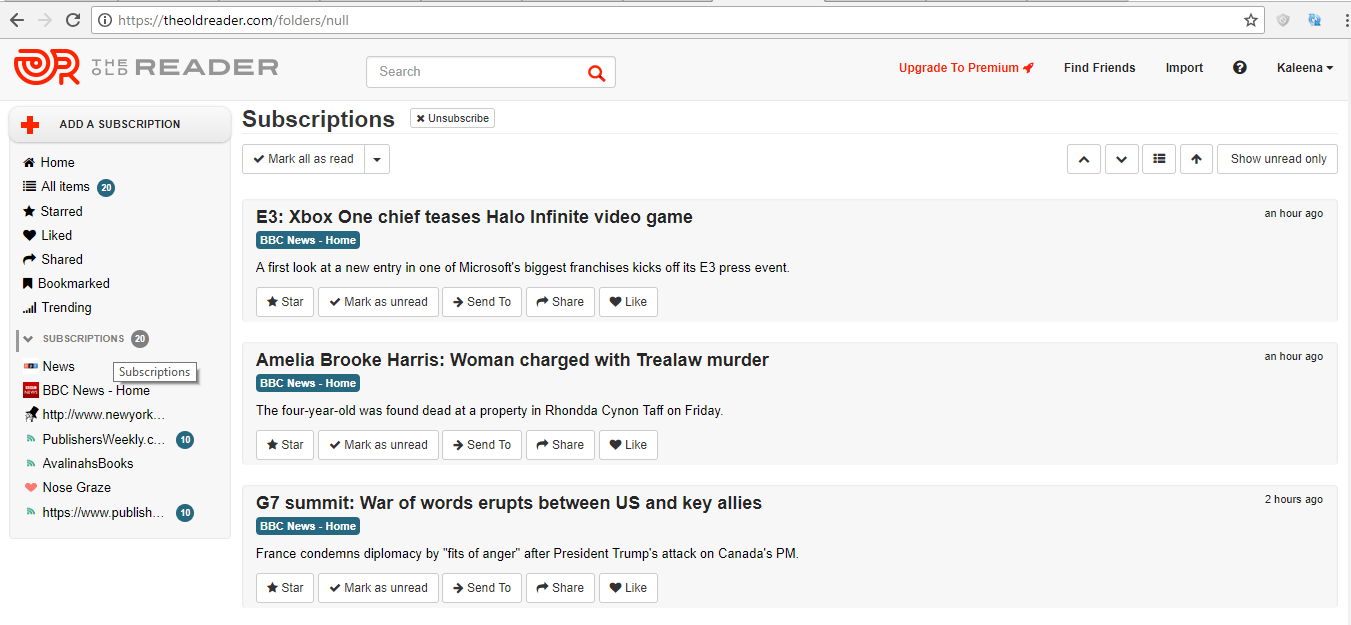Toggle Show unread only

[x=1277, y=159]
